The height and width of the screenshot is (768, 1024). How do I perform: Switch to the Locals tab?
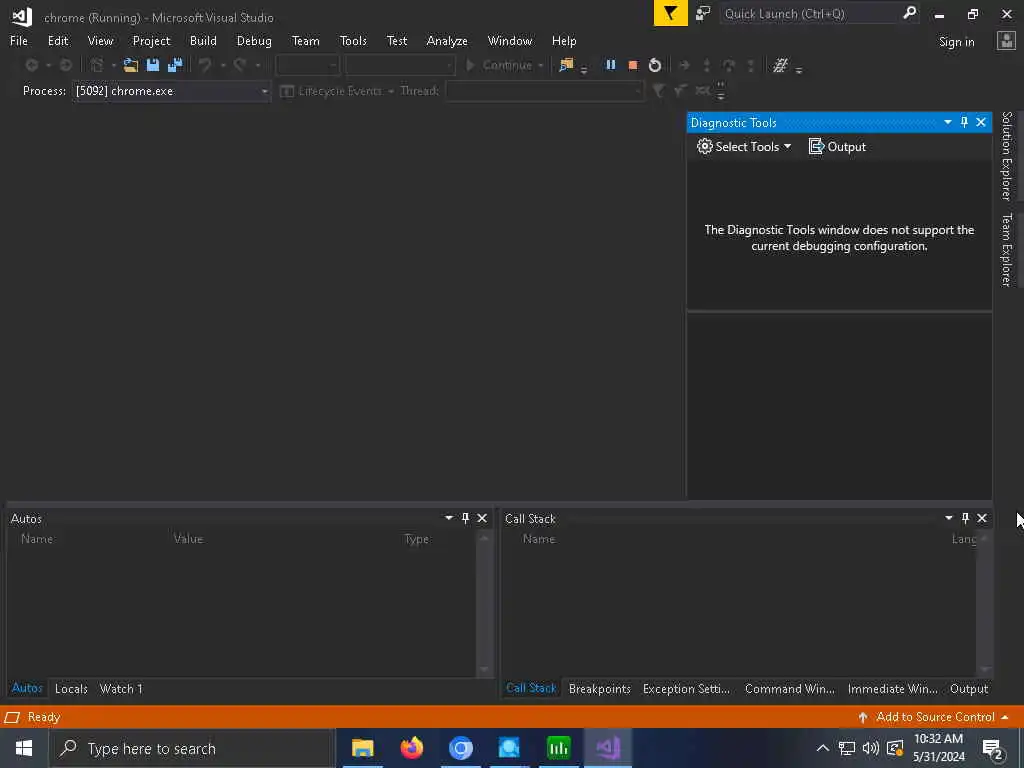tap(71, 688)
